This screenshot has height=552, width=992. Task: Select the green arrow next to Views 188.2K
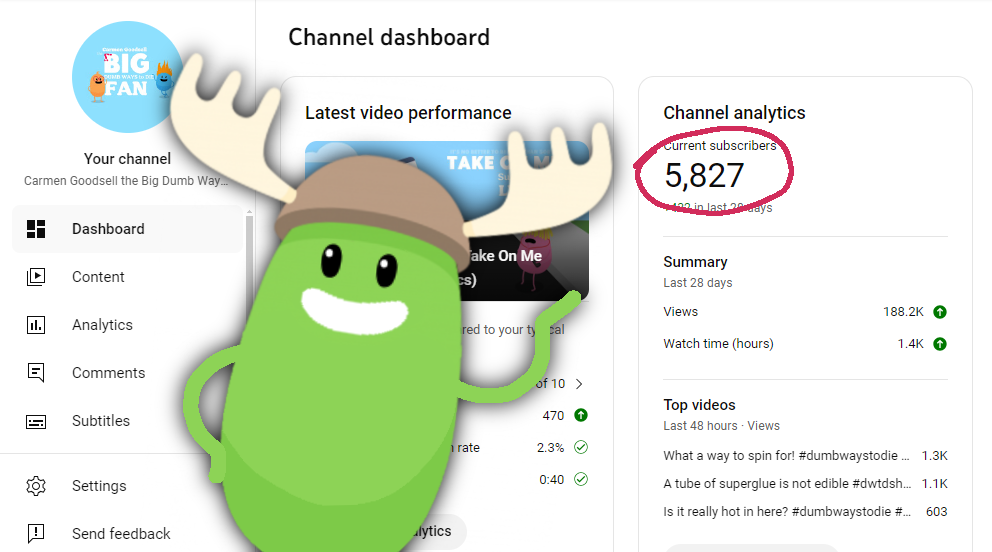click(940, 312)
